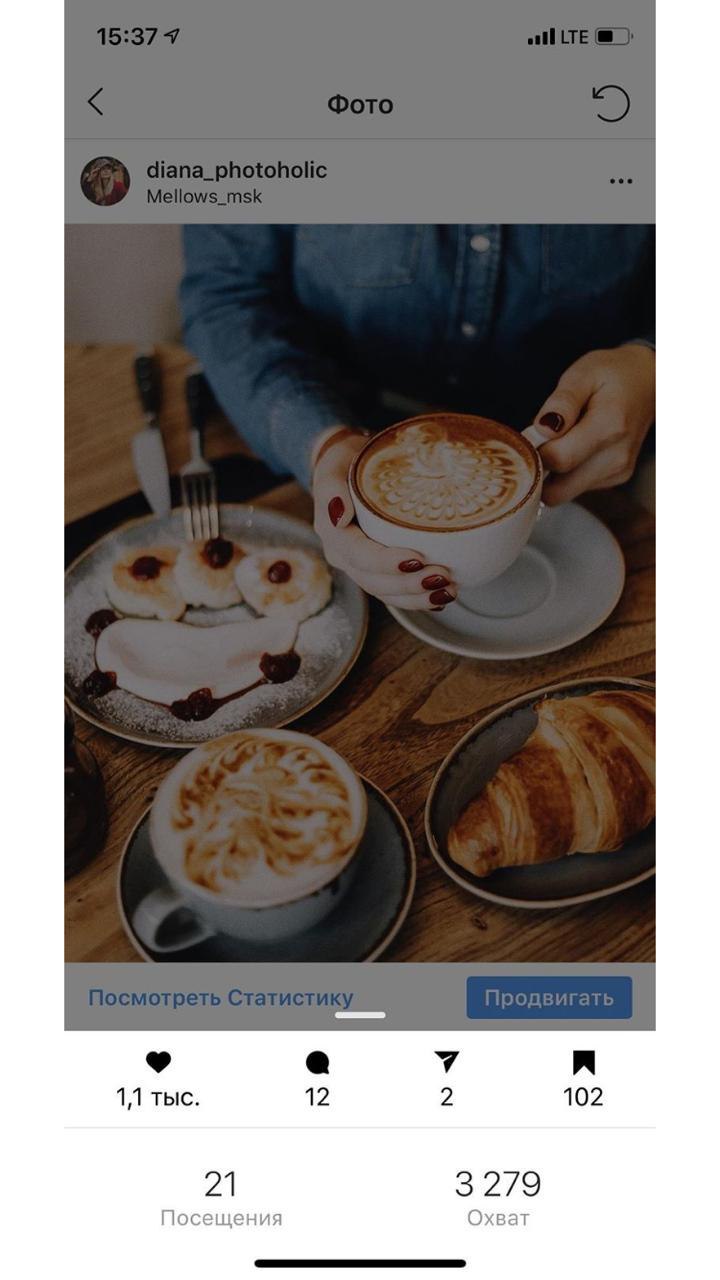Viewport: 720px width, 1280px height.
Task: Select the 21 Посещения metric
Action: pos(221,1198)
